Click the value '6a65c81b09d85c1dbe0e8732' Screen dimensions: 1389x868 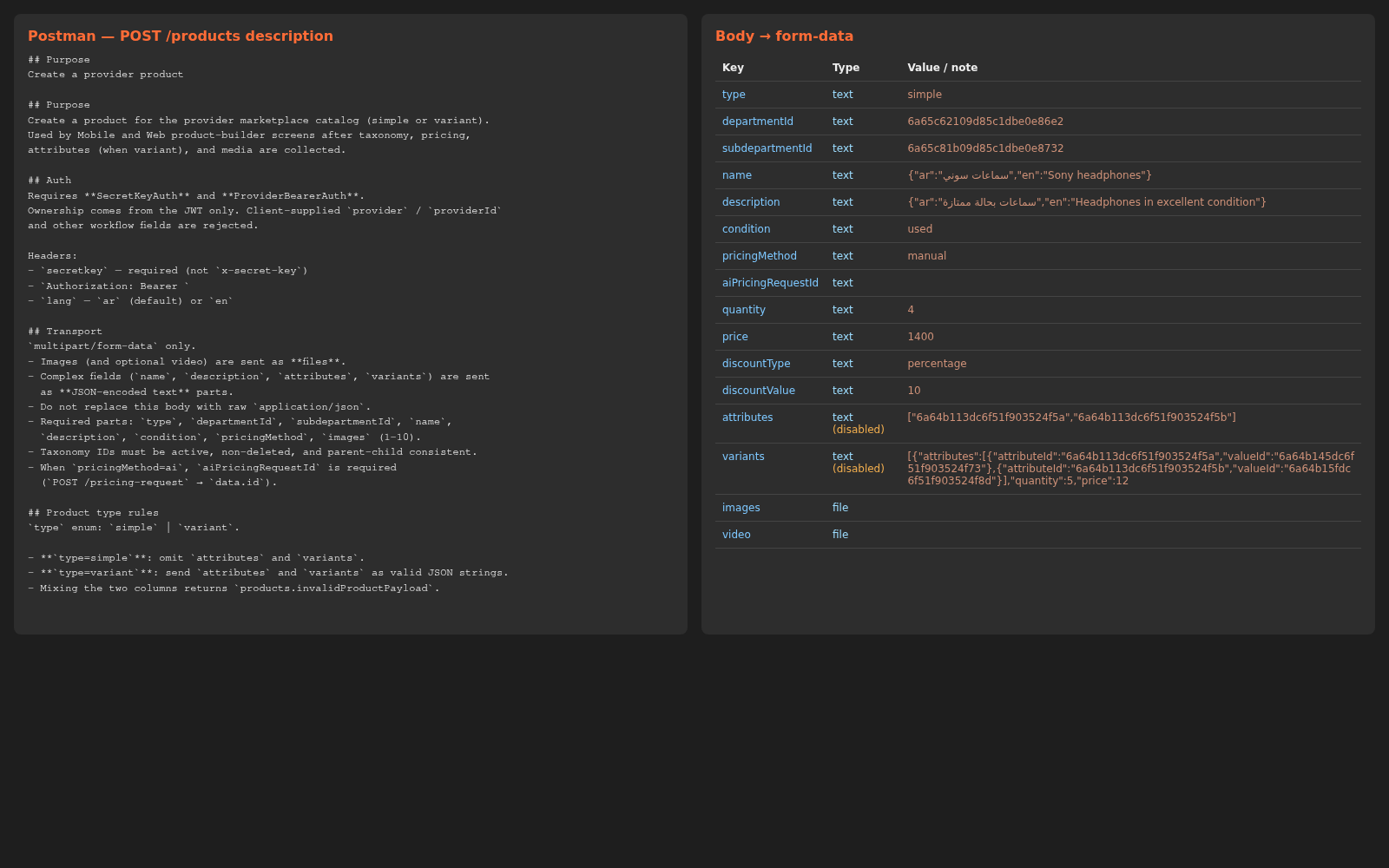point(985,148)
